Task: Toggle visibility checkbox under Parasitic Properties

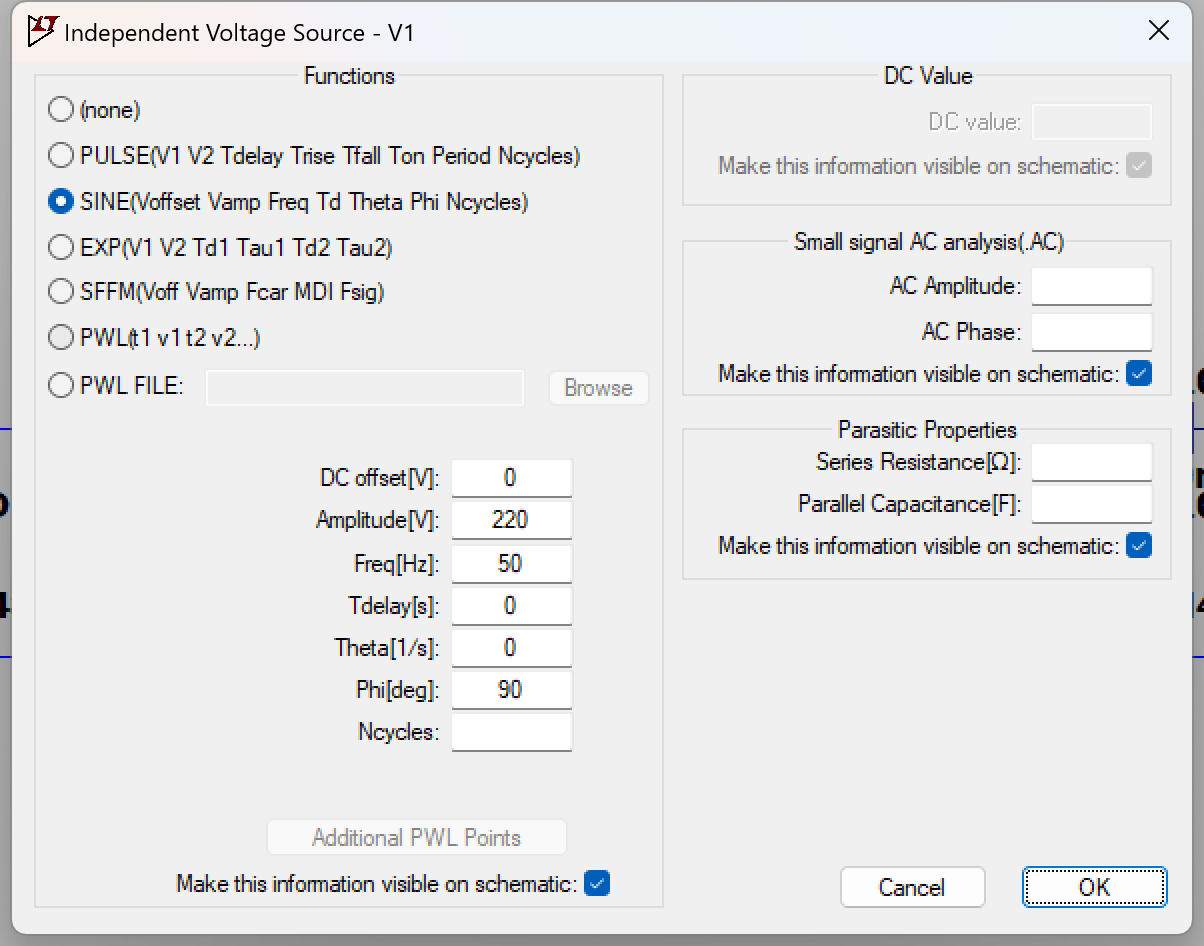Action: pyautogui.click(x=1138, y=545)
